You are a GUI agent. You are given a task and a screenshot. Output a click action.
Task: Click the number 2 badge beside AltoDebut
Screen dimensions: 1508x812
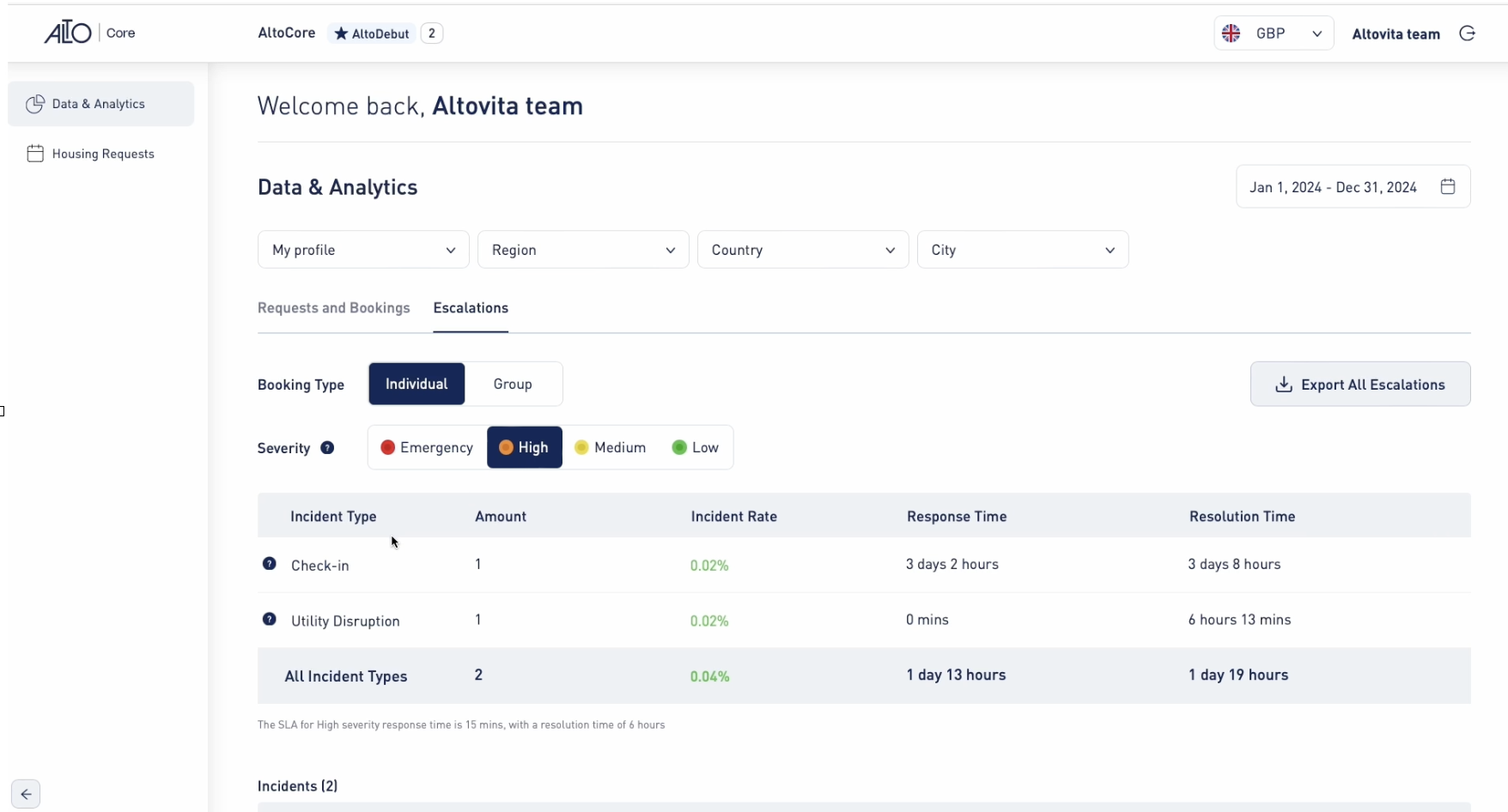(432, 33)
